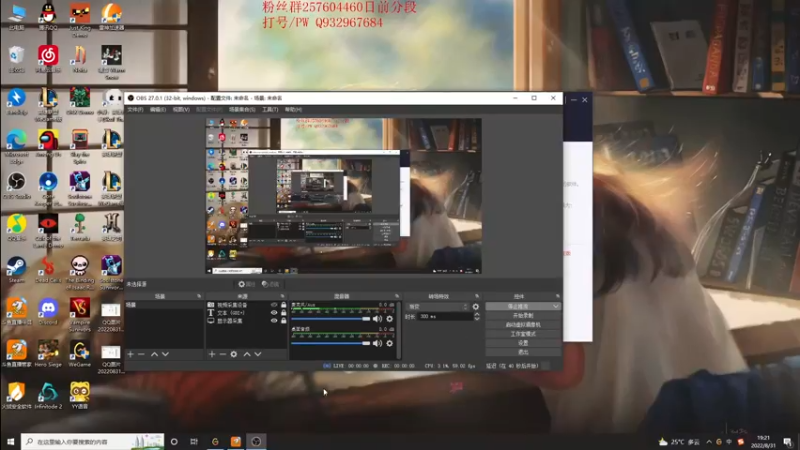The height and width of the screenshot is (450, 800).
Task: Pop out the Scene Transitions dock
Action: coord(477,296)
